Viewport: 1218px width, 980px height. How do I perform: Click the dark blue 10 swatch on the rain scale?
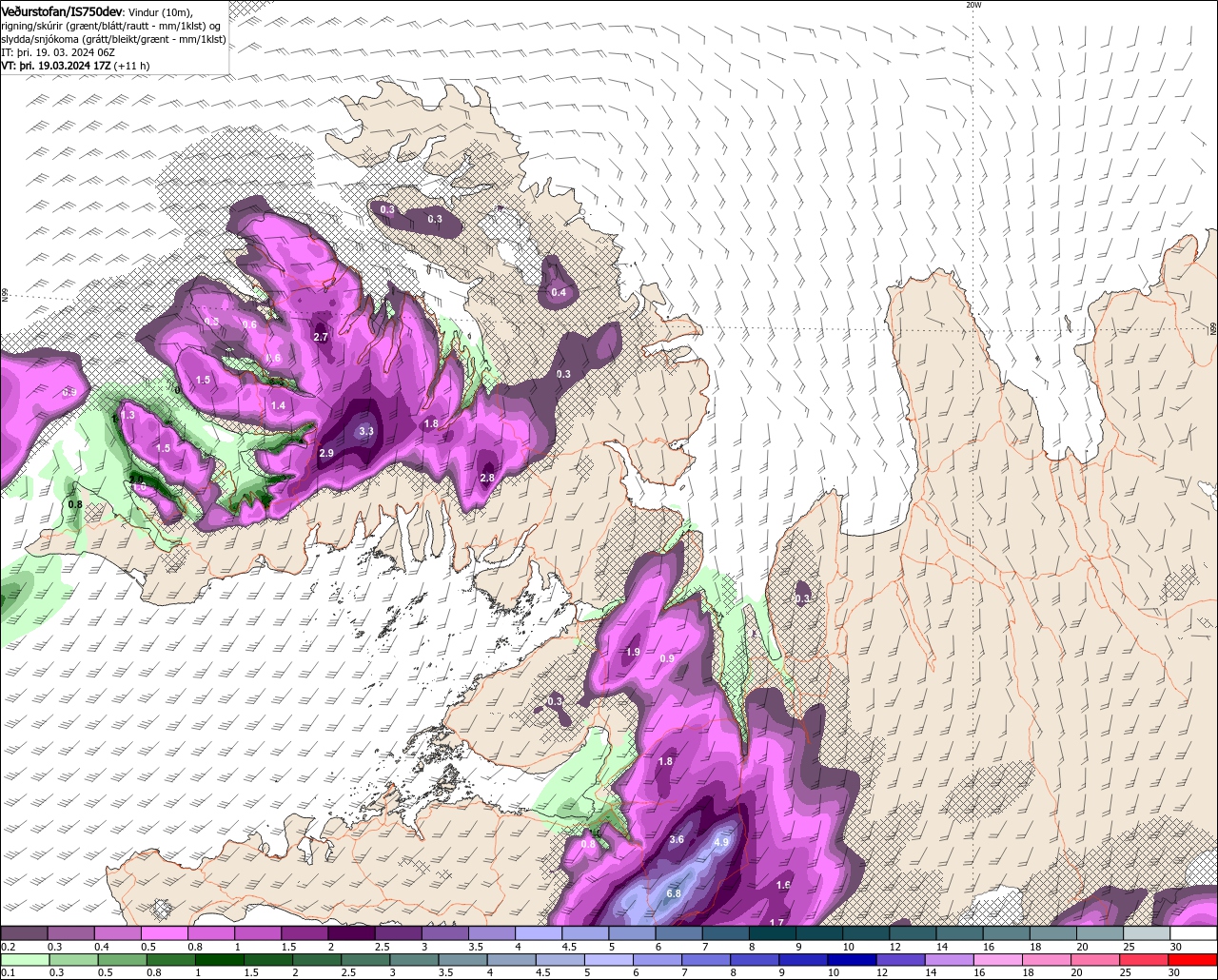[852, 959]
